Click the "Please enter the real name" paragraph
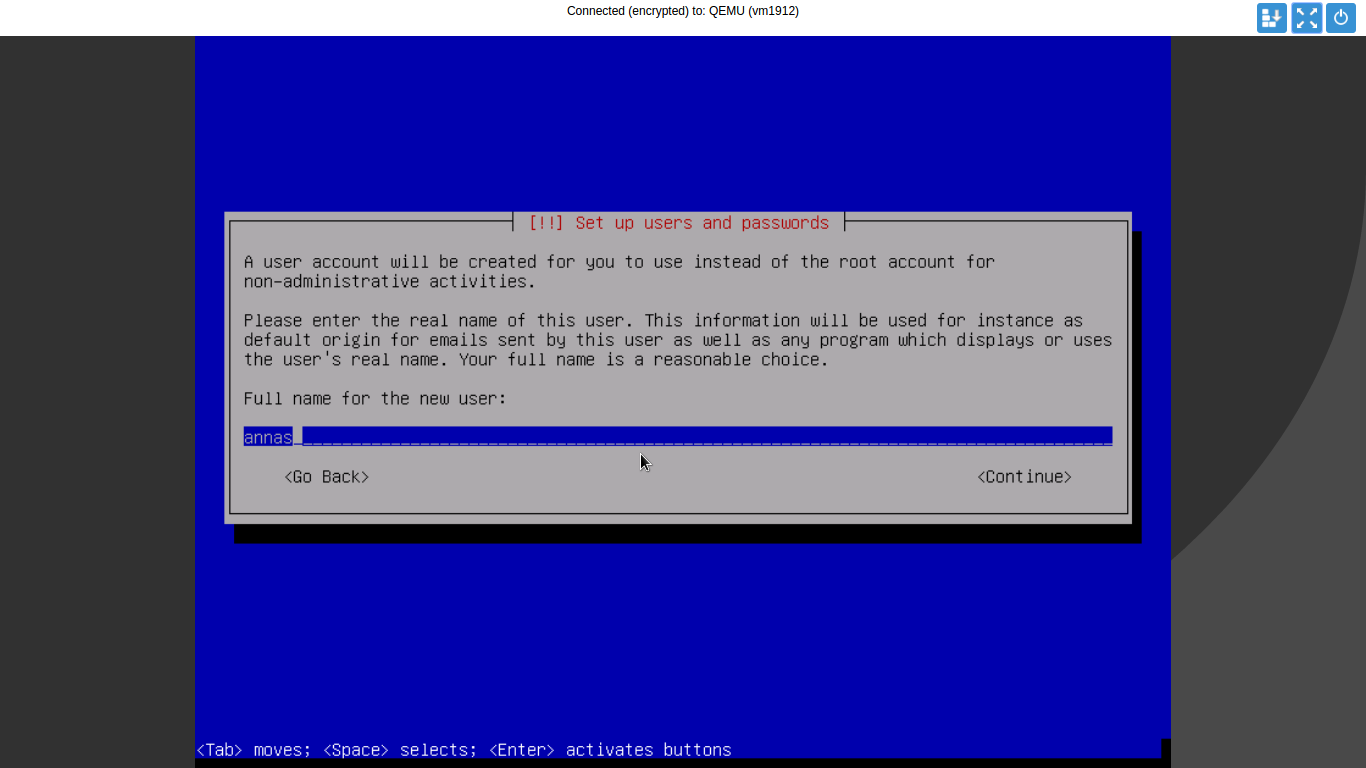Screen dimensions: 1366x768 pos(678,340)
